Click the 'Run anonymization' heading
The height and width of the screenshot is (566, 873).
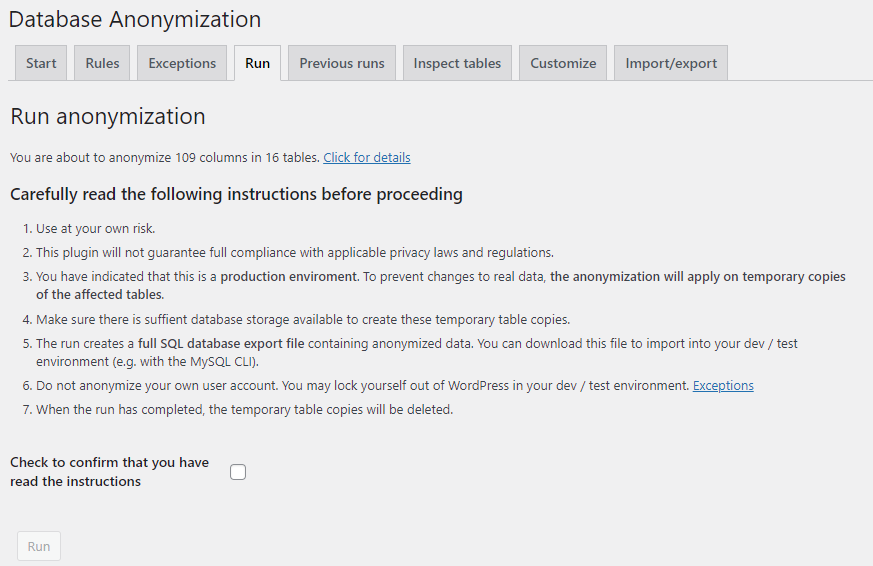tap(108, 116)
